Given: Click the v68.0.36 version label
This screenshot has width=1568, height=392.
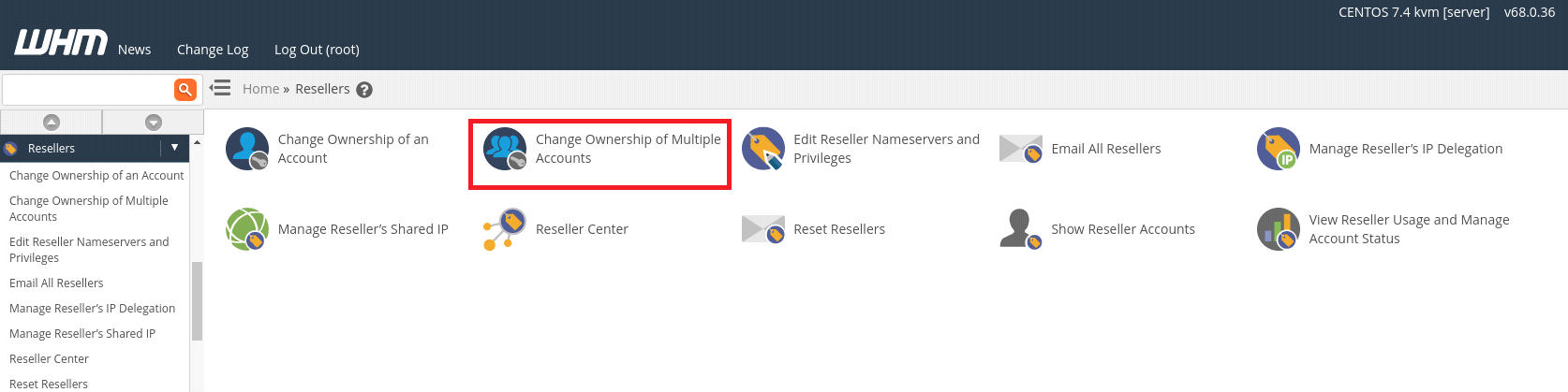Looking at the screenshot, I should 1530,13.
